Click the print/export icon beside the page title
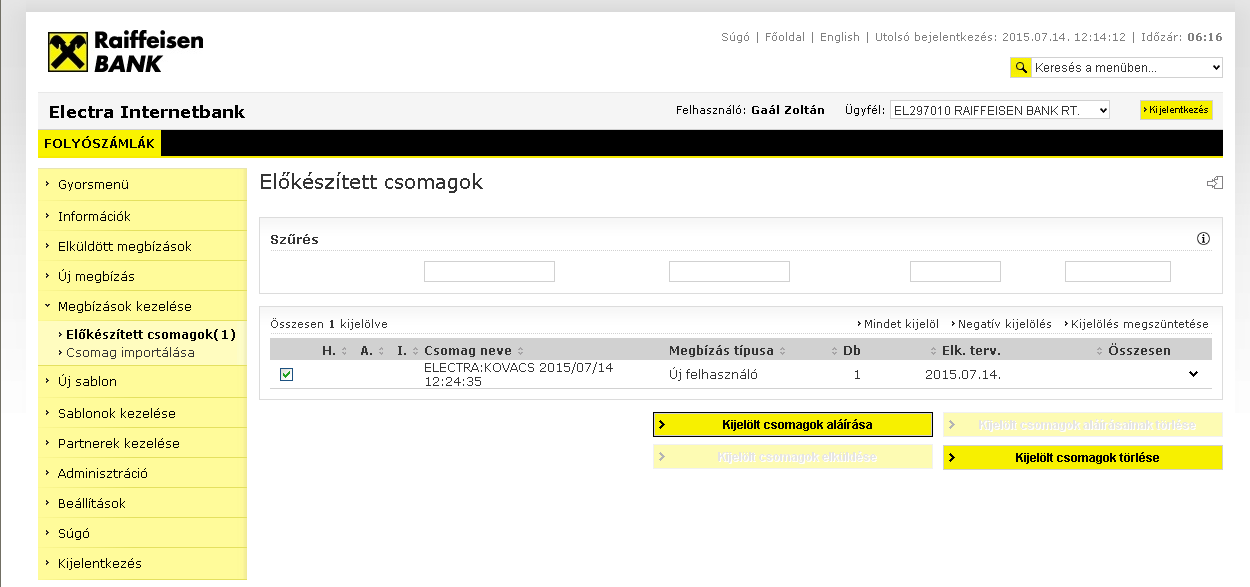 [x=1214, y=183]
